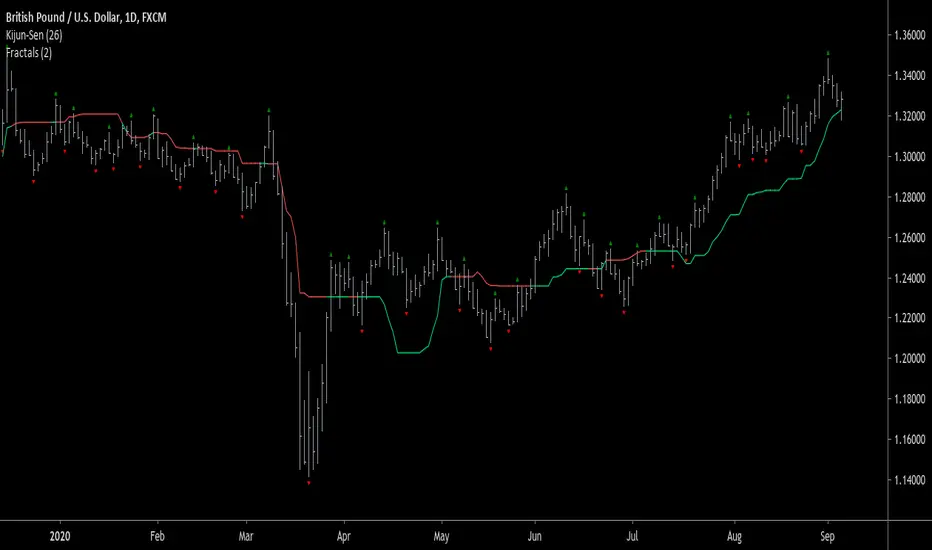
Task: Click the 1.14000 price axis label
Action: 909,480
